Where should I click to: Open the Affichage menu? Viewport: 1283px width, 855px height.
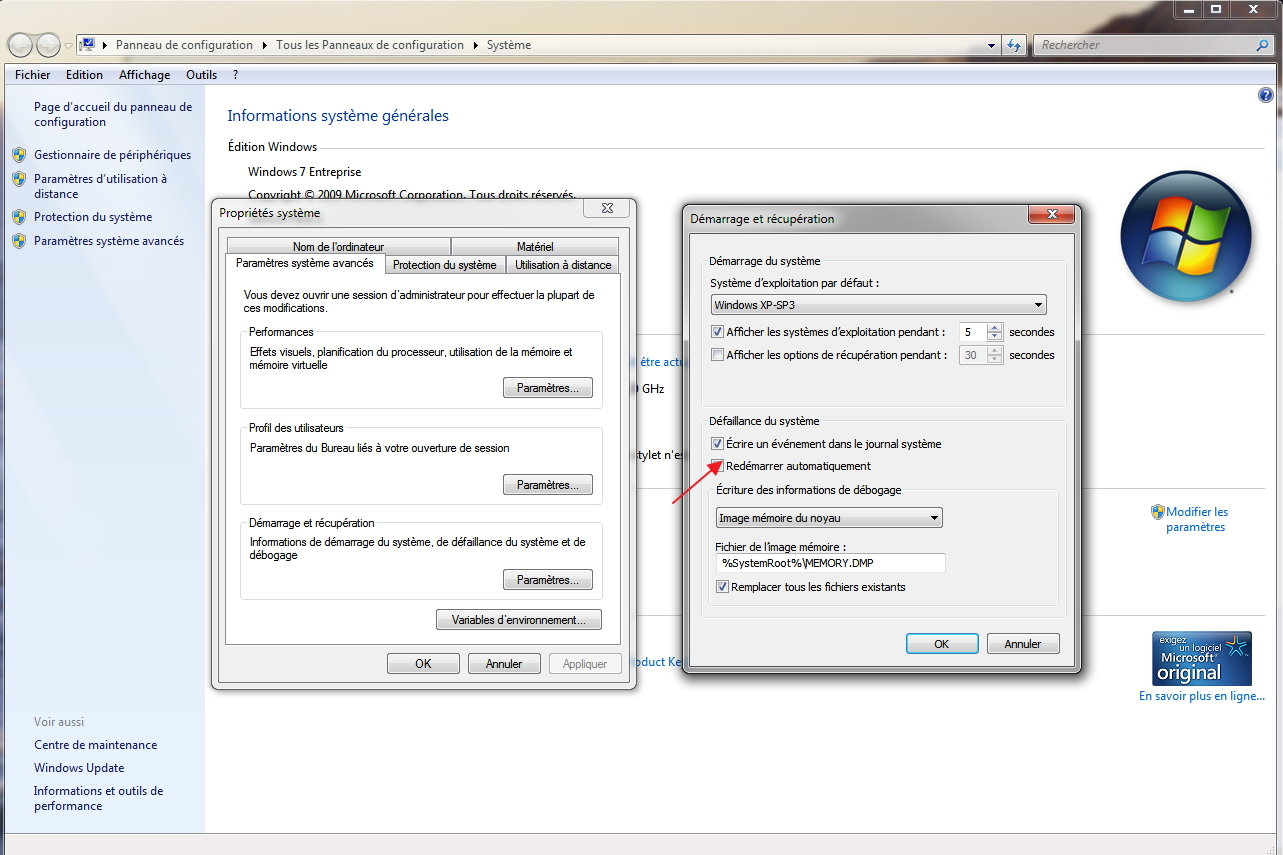(x=145, y=75)
